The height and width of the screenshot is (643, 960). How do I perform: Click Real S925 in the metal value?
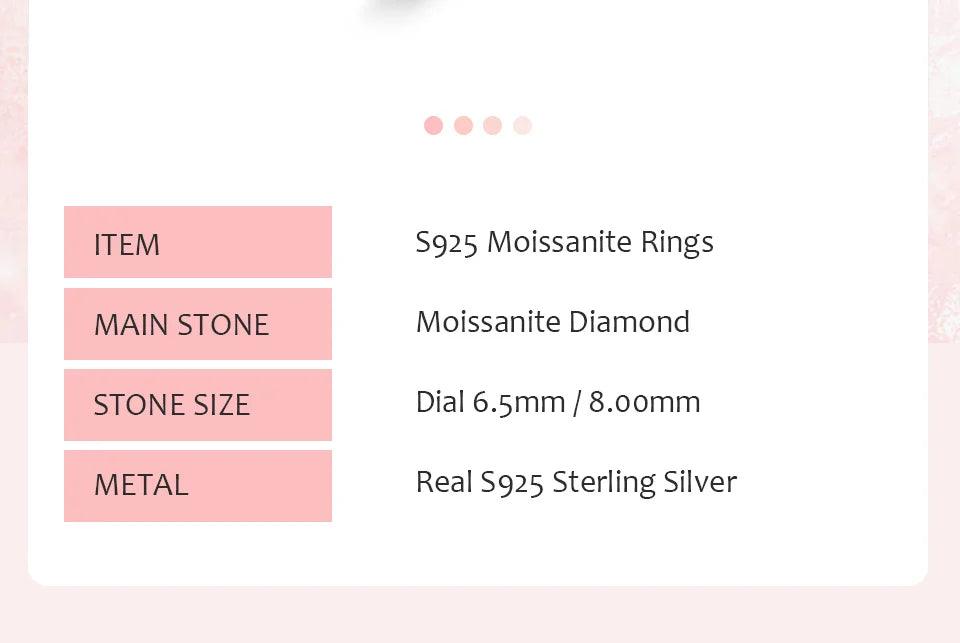click(x=480, y=483)
